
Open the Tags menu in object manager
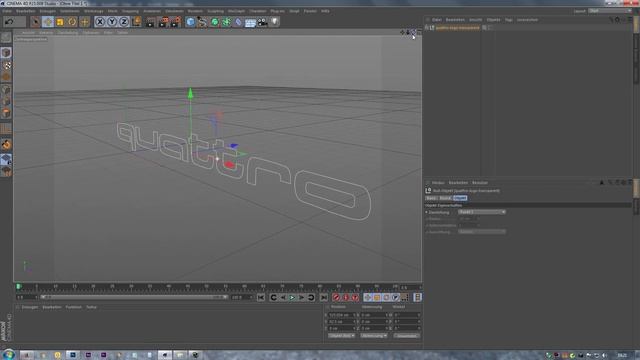[x=509, y=20]
